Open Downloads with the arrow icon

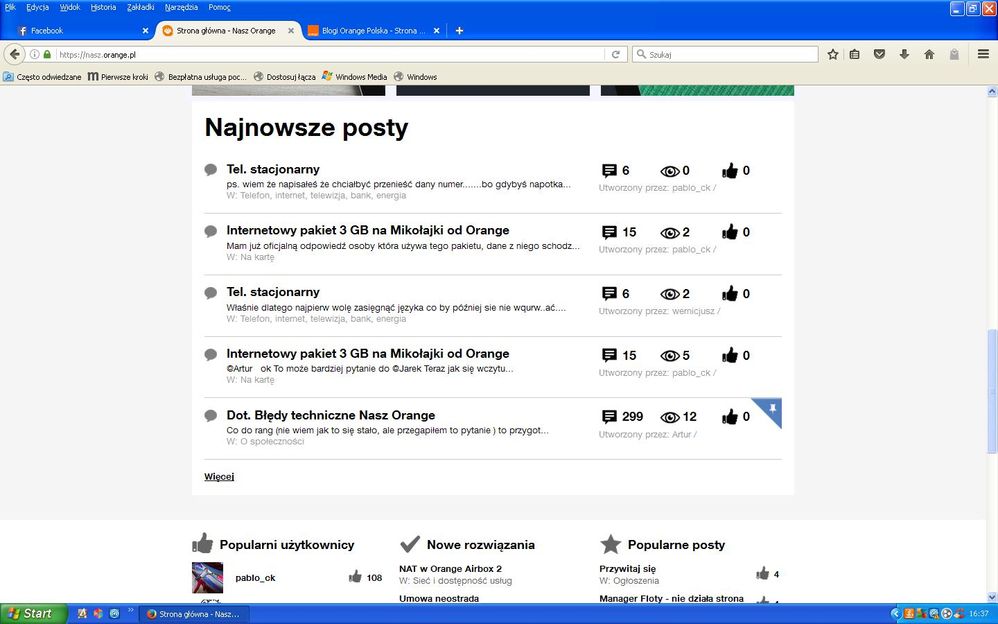point(903,55)
